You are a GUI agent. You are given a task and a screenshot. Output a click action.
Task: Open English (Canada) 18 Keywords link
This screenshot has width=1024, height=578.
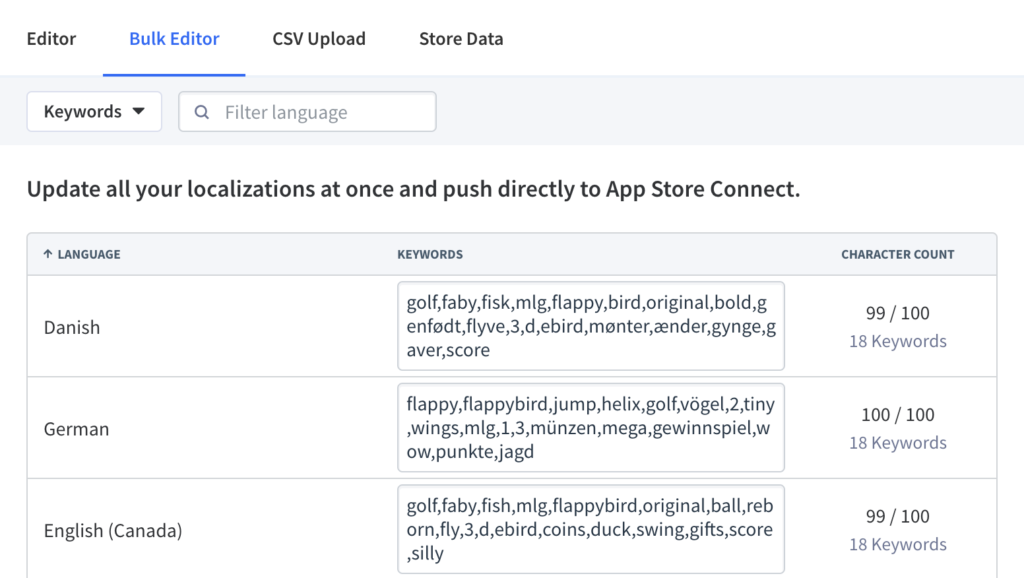coord(897,544)
